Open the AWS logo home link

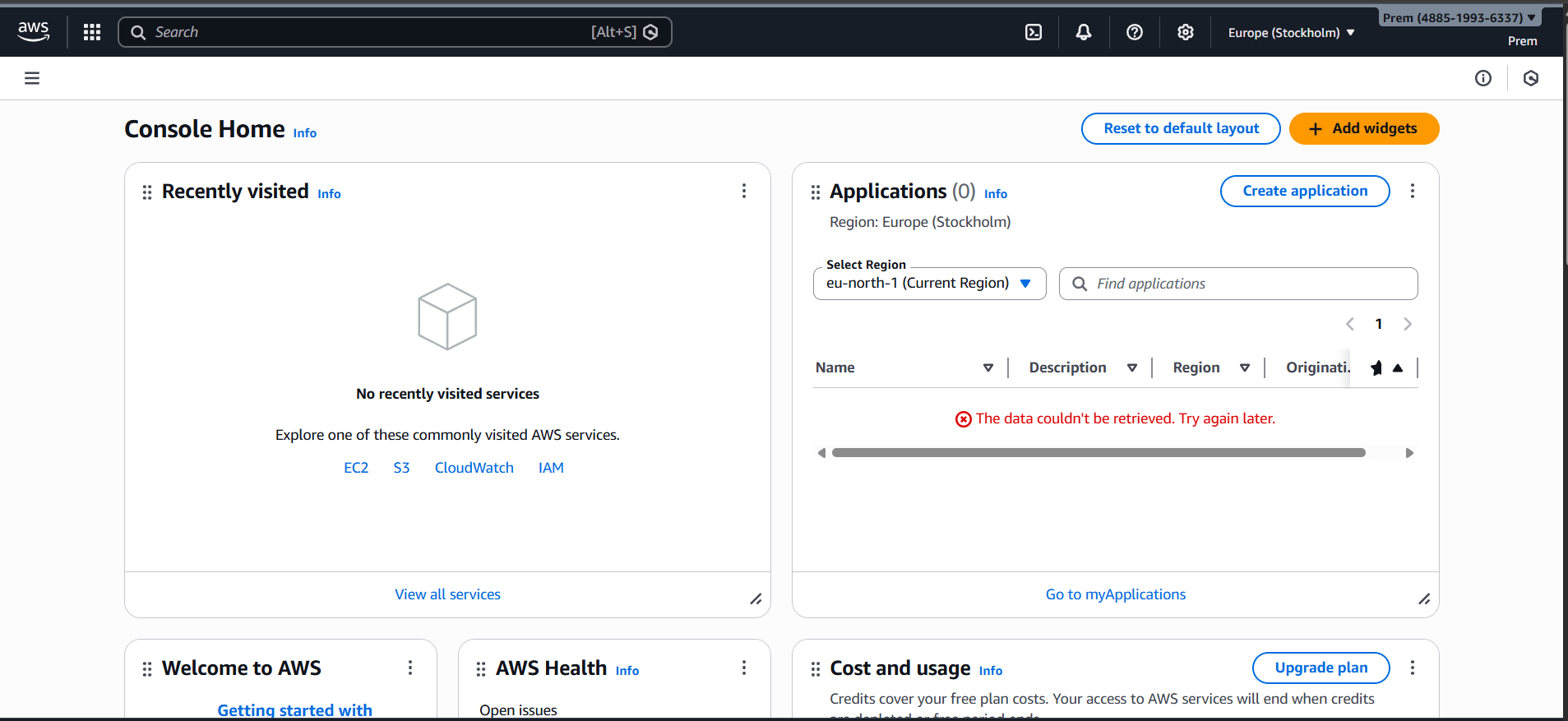point(34,32)
